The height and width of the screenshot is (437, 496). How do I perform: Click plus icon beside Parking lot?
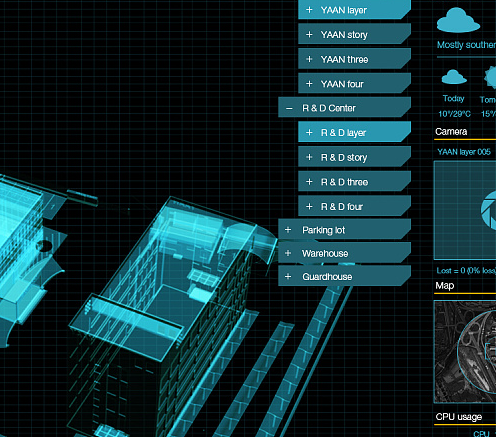[288, 230]
